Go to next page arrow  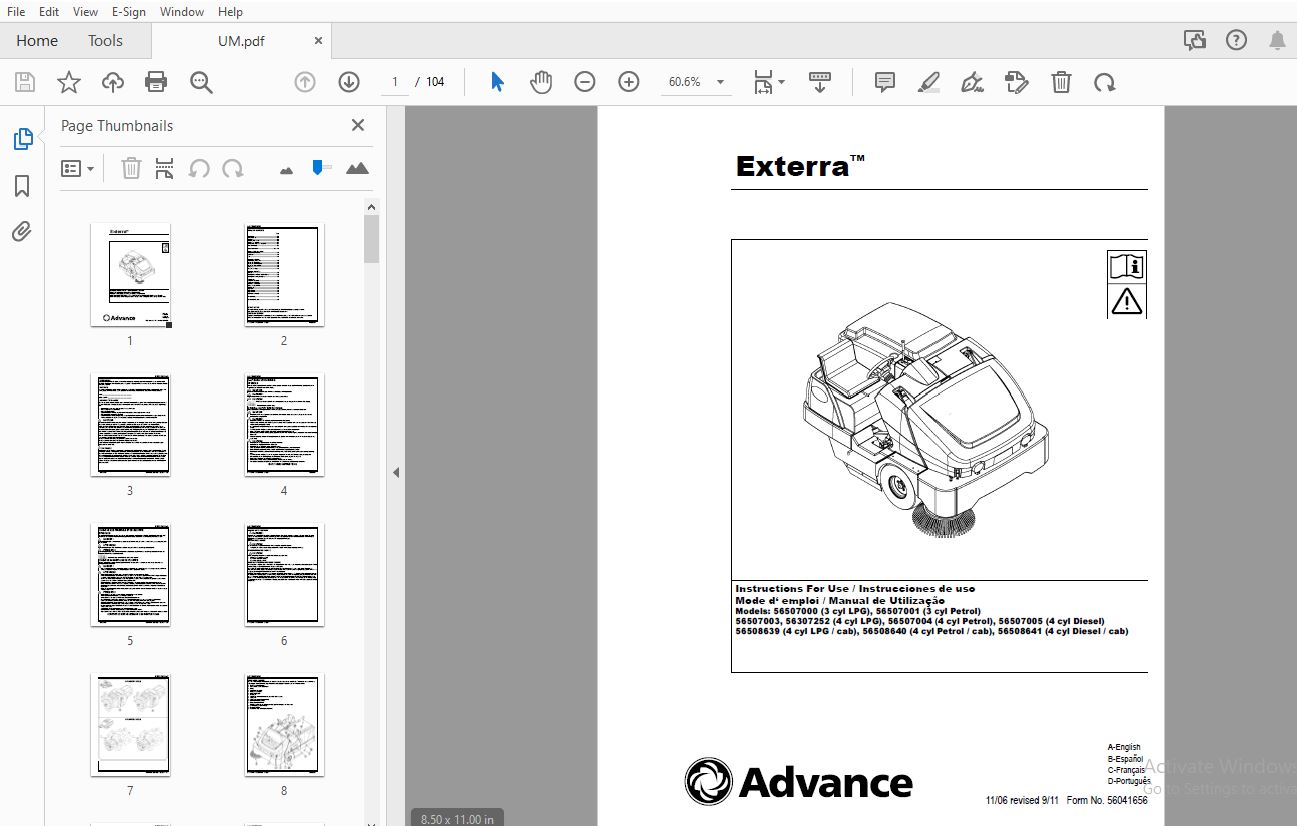pos(349,82)
